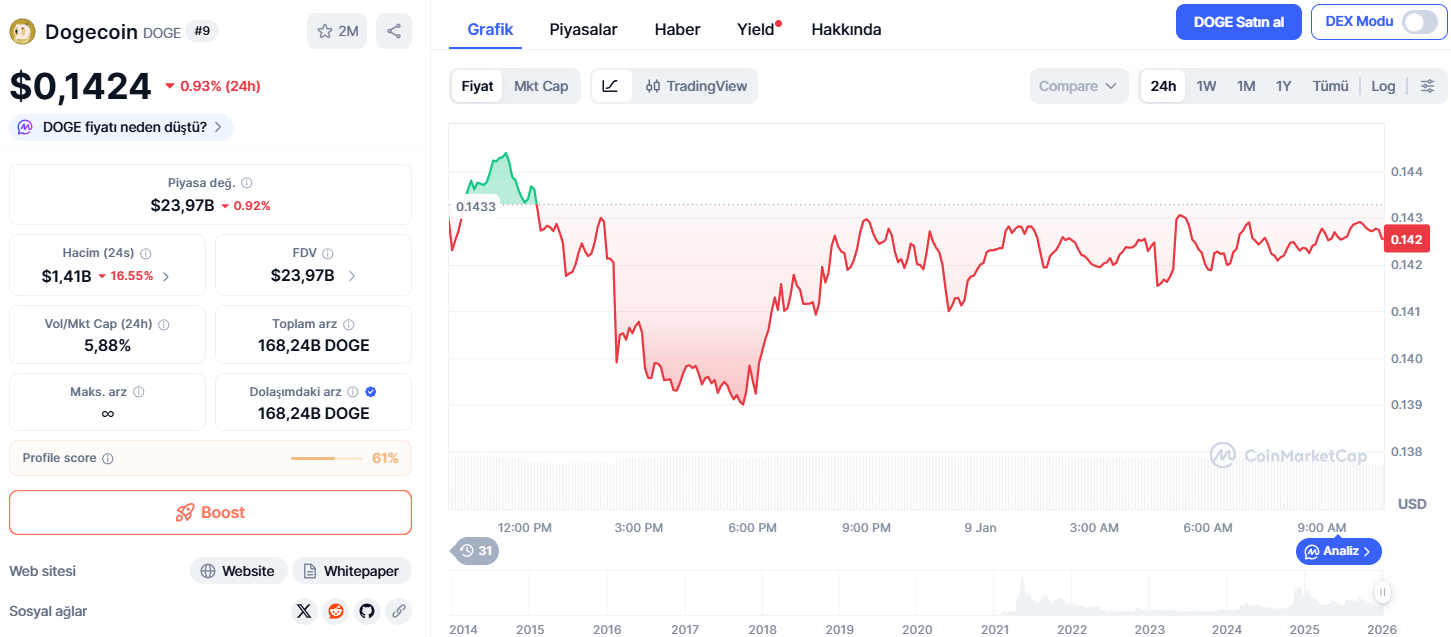This screenshot has width=1451, height=637.
Task: Click the pause handle on range navigator
Action: tap(1383, 593)
